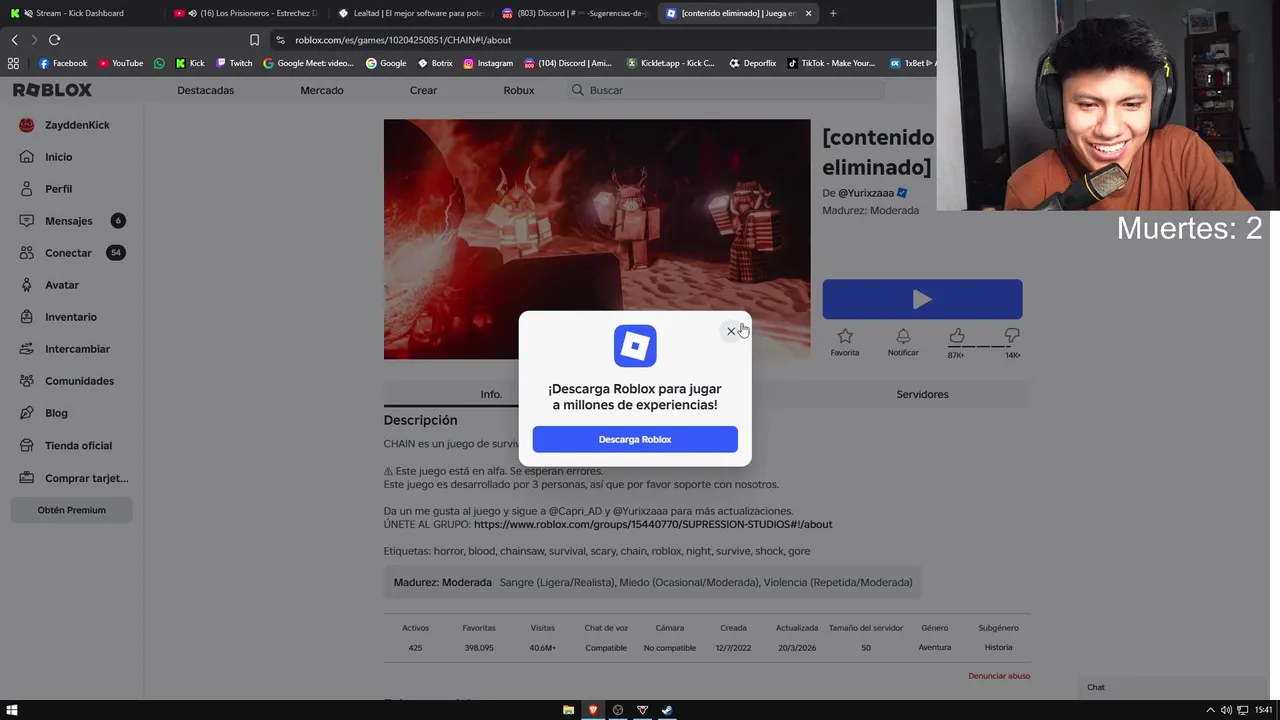This screenshot has width=1280, height=720.
Task: Switch to the Servidores tab
Action: [922, 394]
